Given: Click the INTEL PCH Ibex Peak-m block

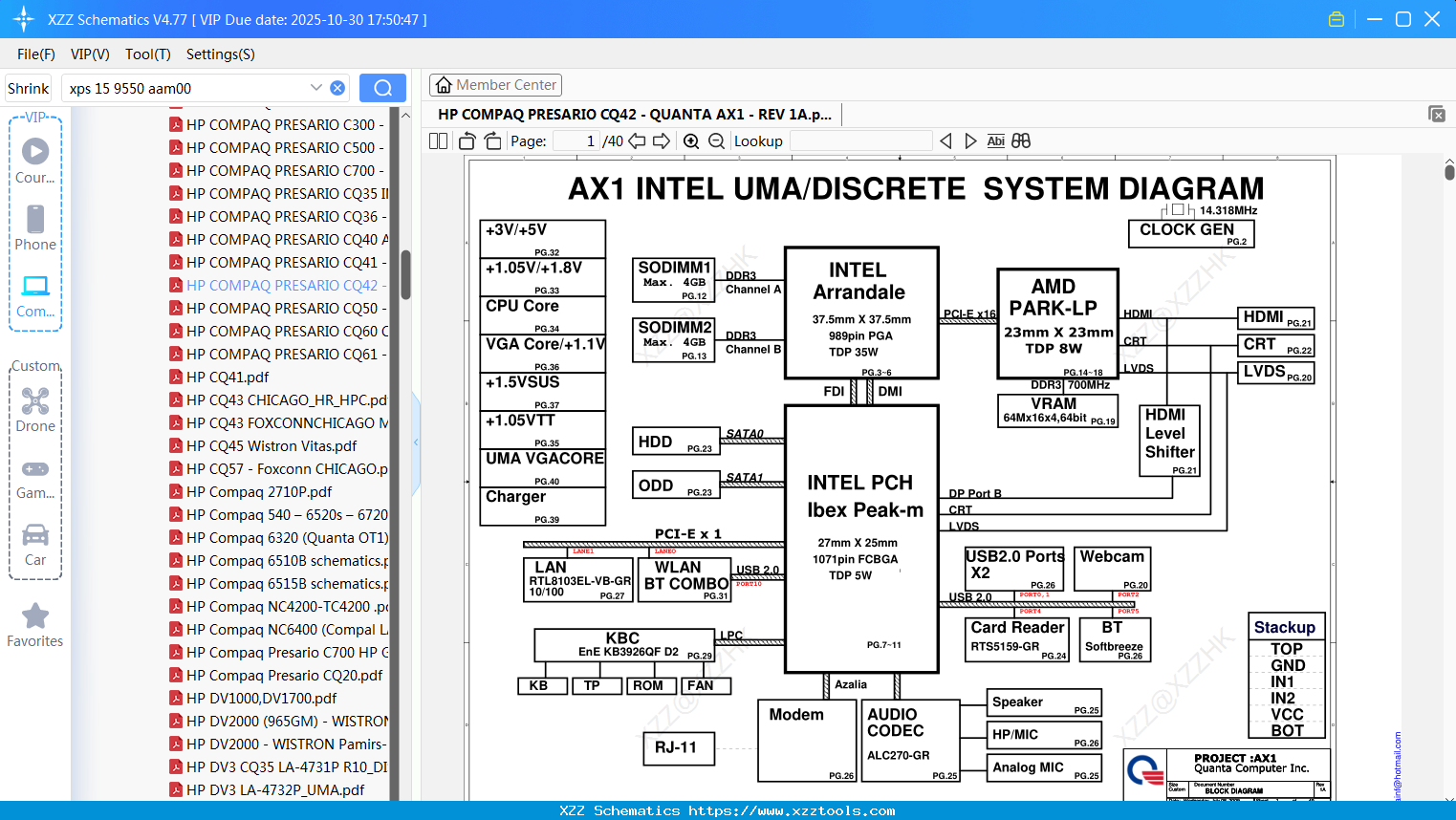Looking at the screenshot, I should tap(861, 538).
